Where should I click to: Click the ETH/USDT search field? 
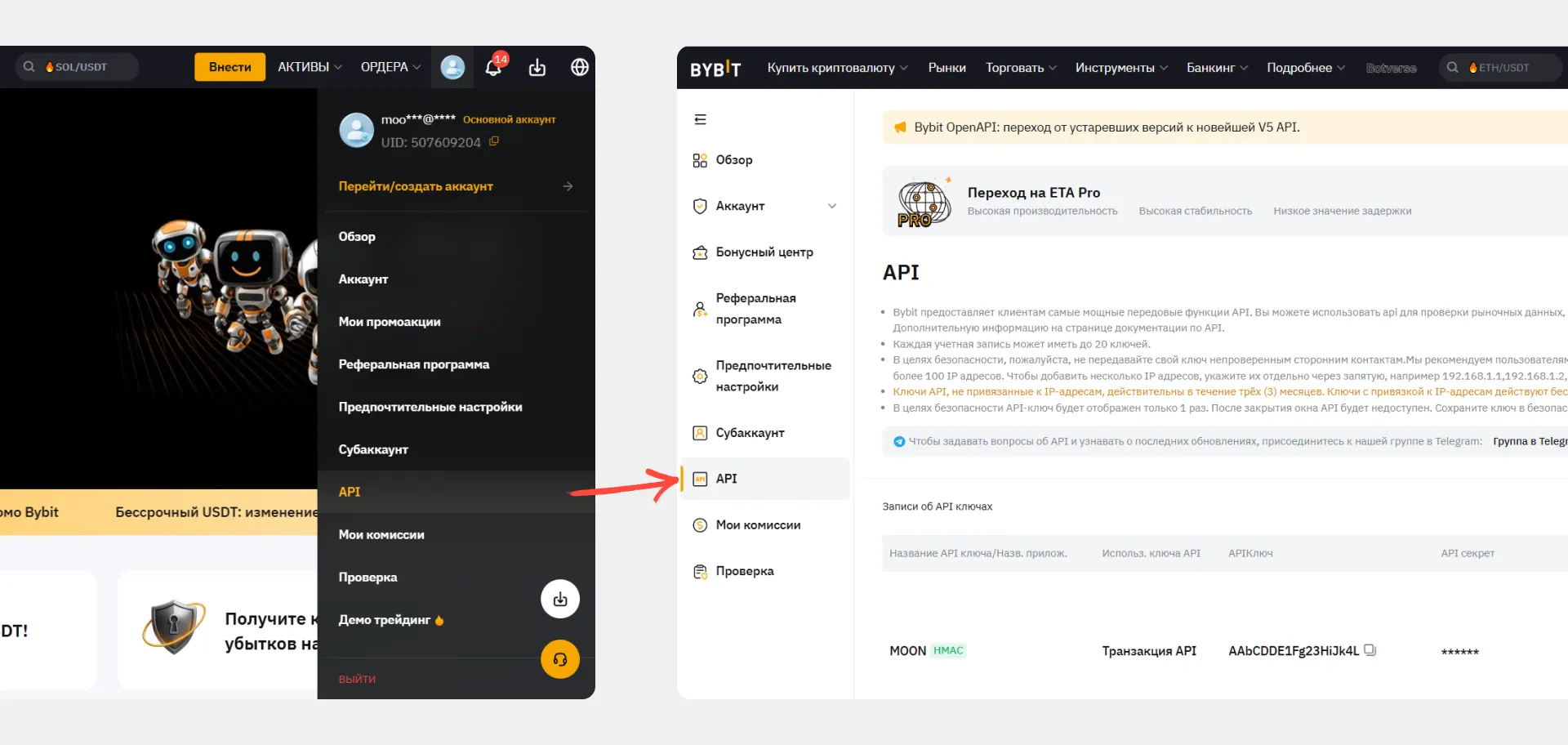(1501, 68)
